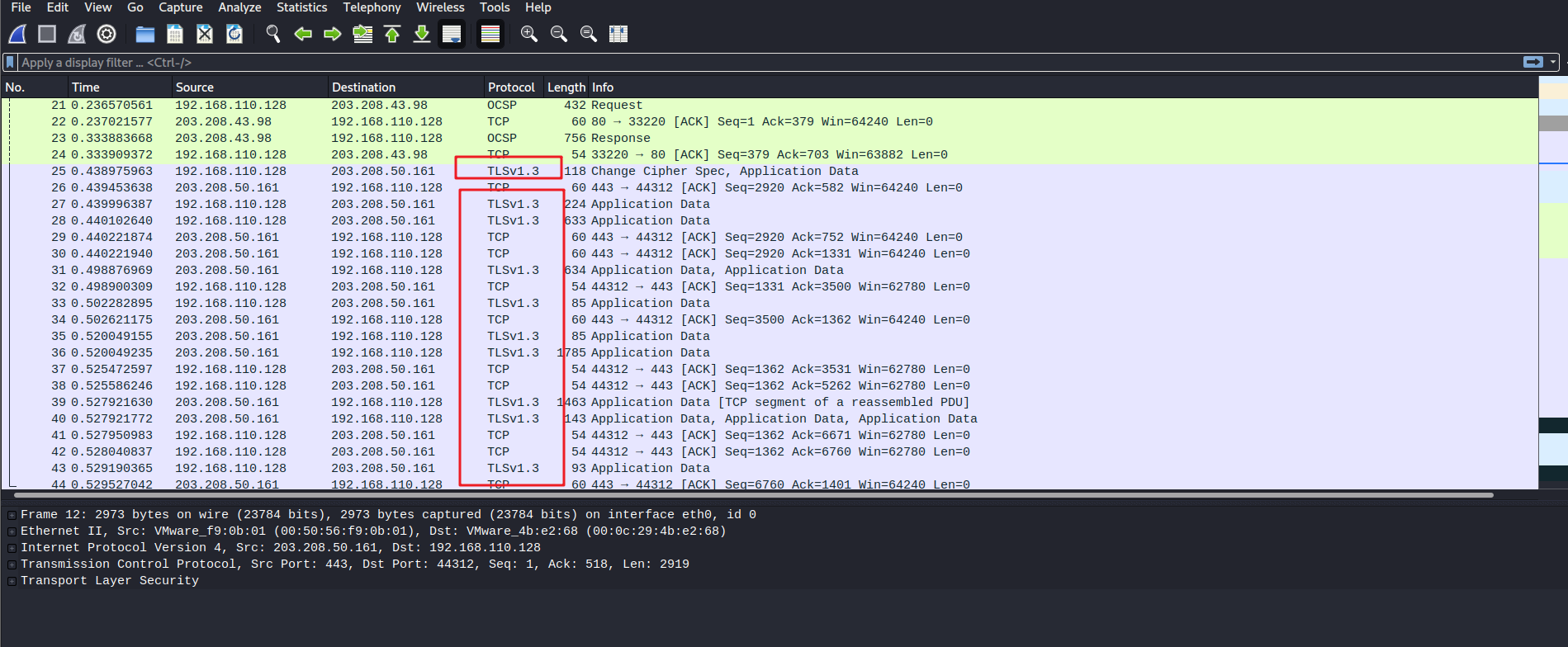Open the Statistics menu

(x=302, y=7)
